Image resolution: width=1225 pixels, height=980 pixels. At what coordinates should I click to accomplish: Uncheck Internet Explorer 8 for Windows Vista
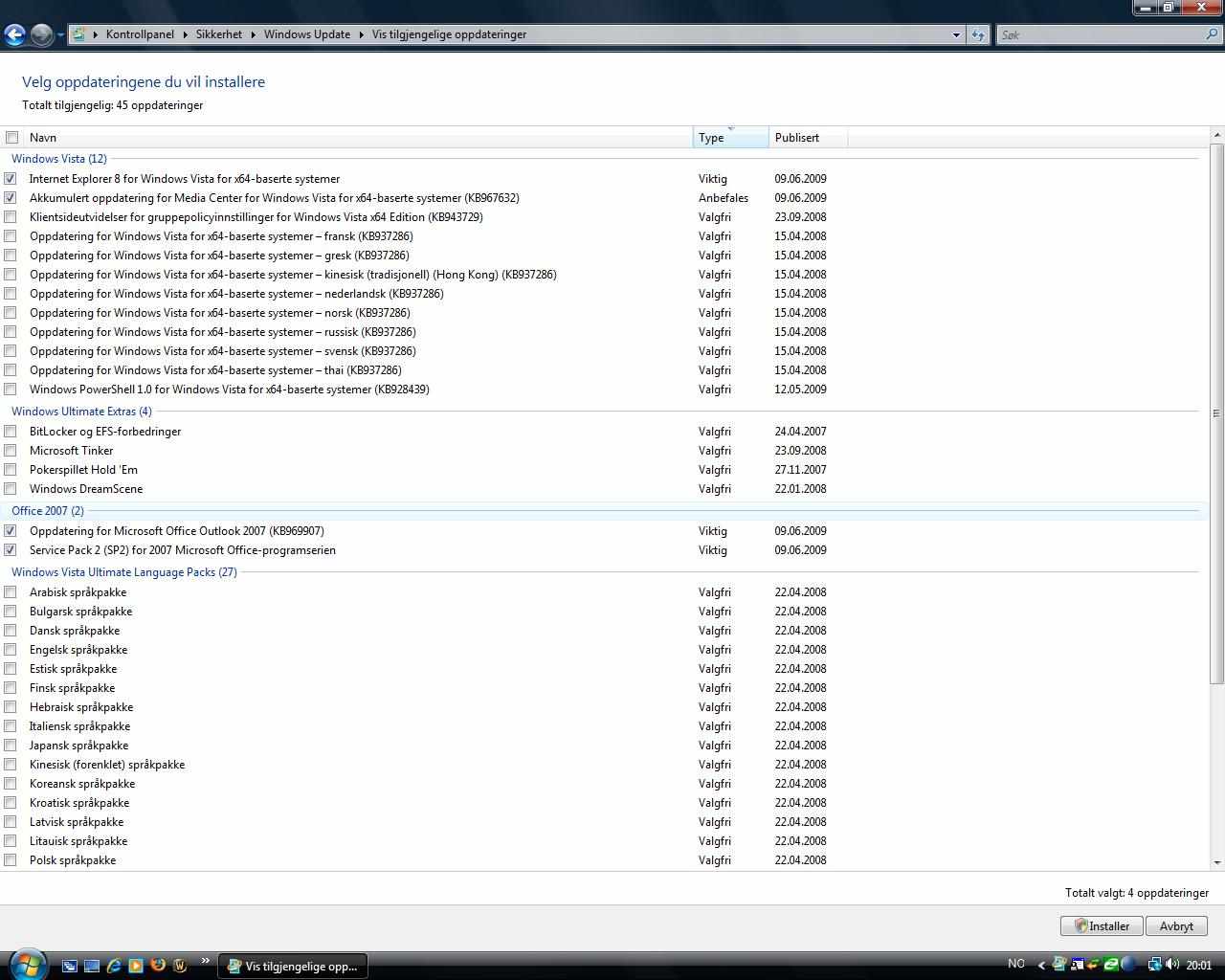[11, 179]
